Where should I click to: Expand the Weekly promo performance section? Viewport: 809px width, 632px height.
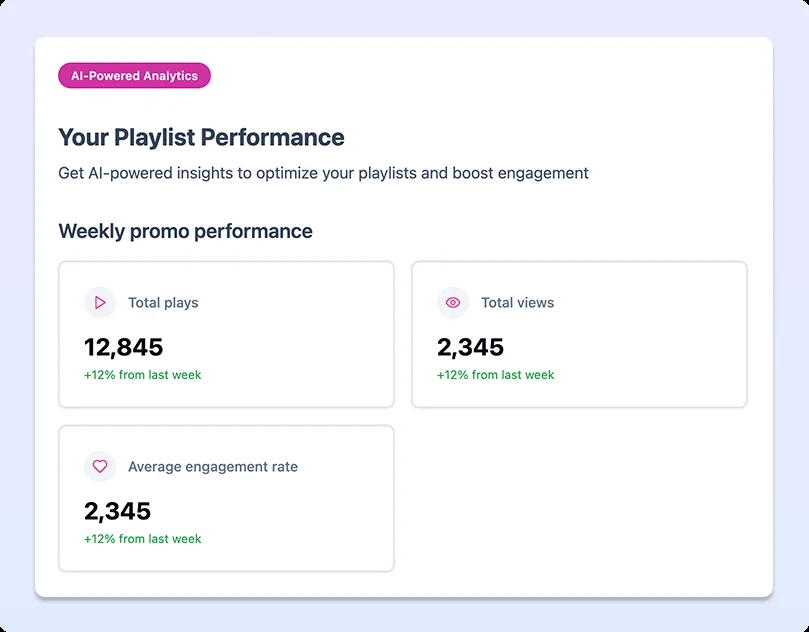(185, 231)
